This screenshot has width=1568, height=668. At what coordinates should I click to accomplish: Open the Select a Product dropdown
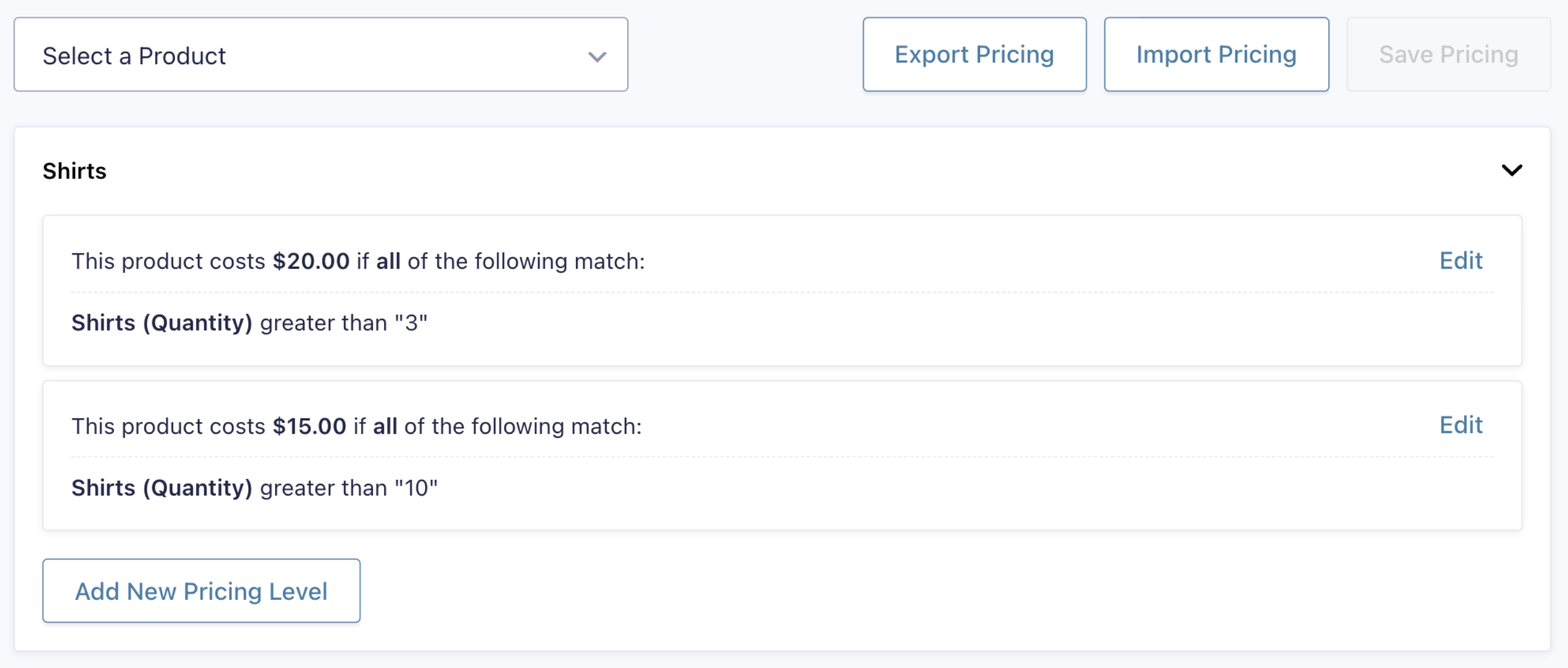[321, 55]
